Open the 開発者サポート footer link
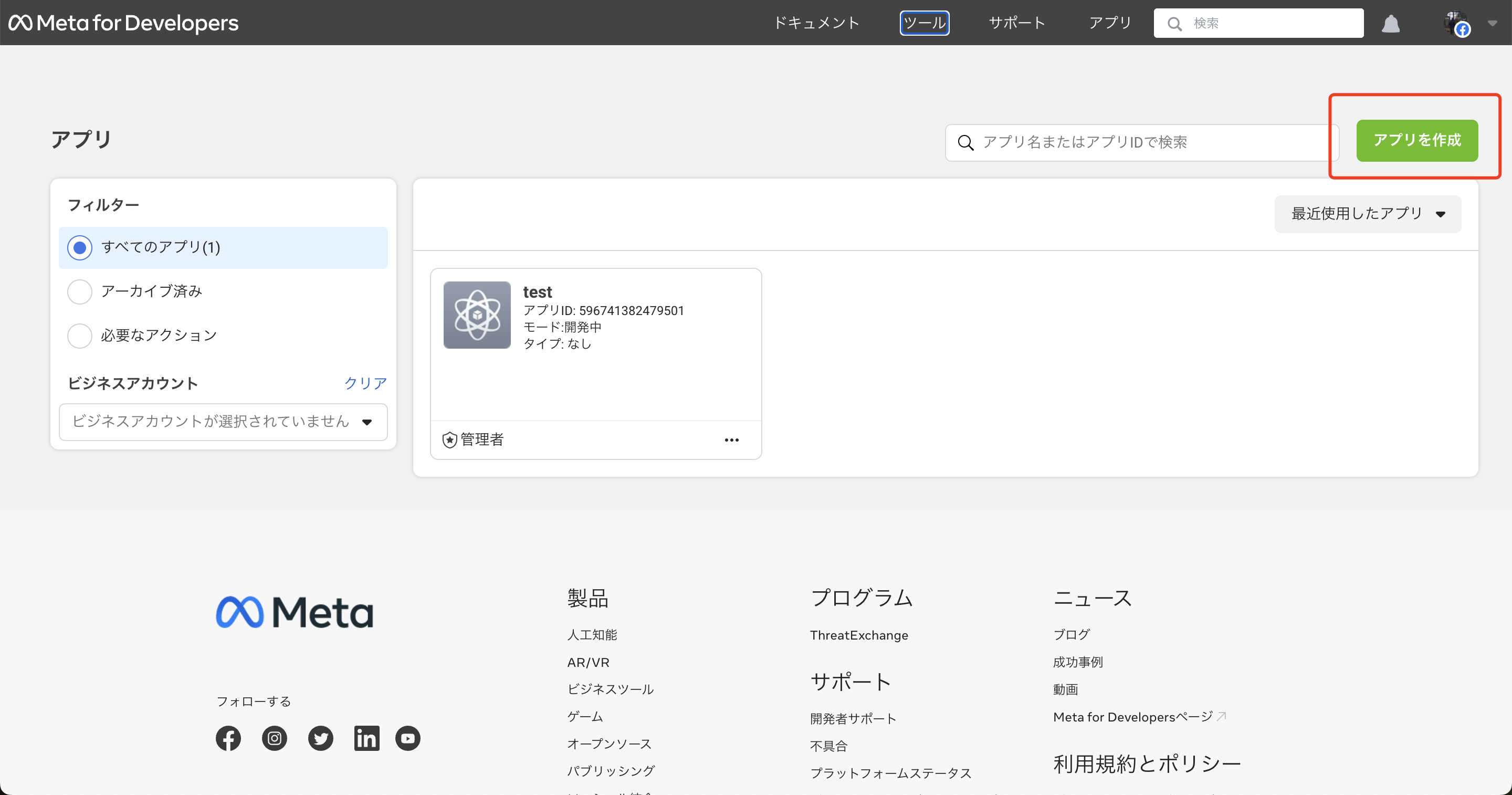 853,719
